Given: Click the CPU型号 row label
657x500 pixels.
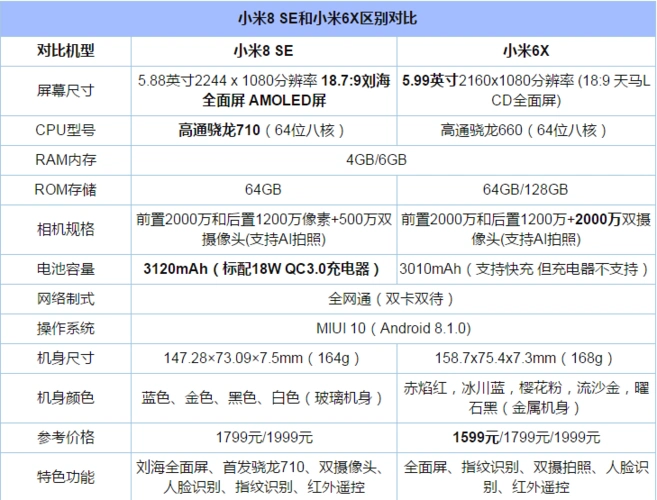Looking at the screenshot, I should (66, 130).
